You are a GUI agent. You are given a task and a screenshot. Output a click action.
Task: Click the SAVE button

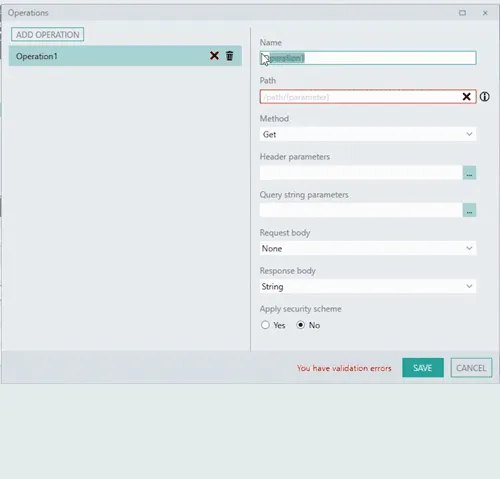(423, 368)
